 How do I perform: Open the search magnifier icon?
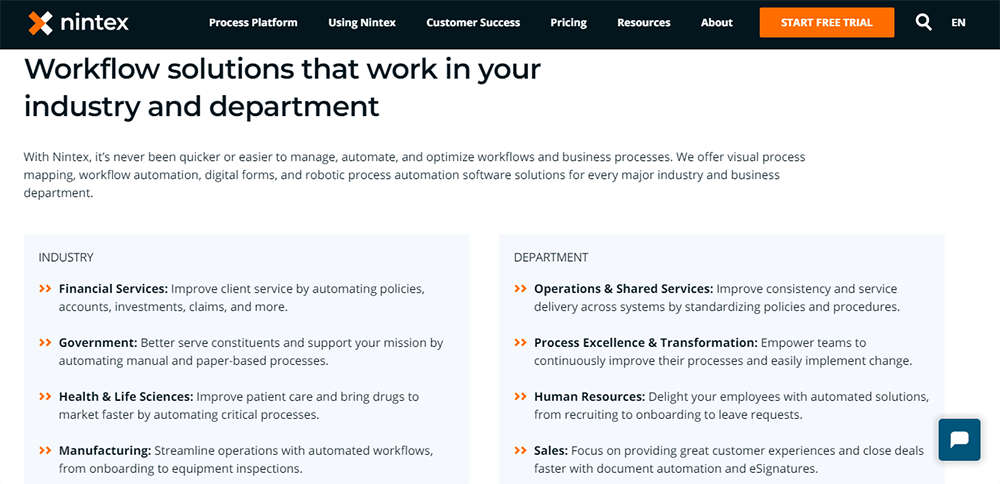[x=923, y=22]
